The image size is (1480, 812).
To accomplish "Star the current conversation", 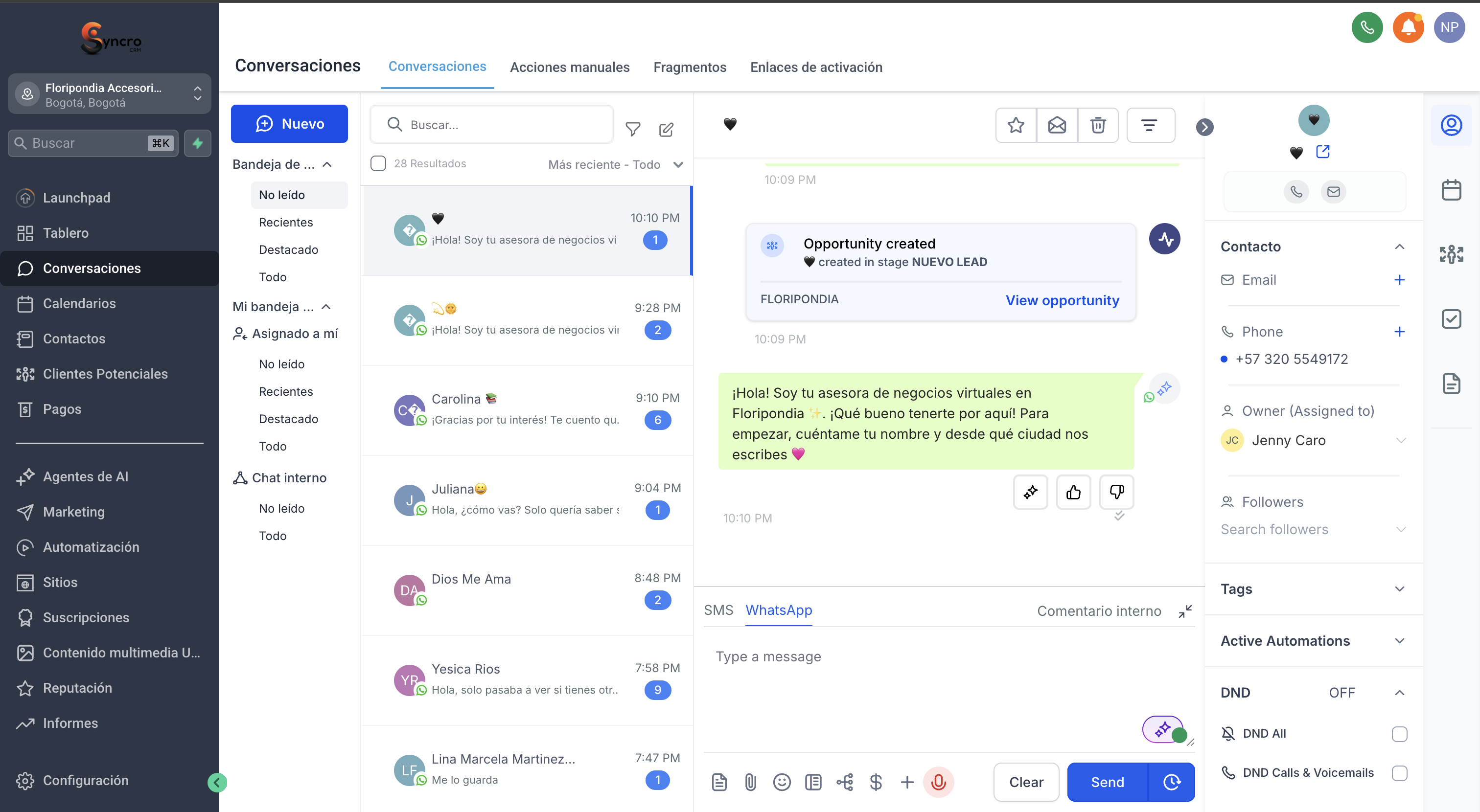I will coord(1016,125).
